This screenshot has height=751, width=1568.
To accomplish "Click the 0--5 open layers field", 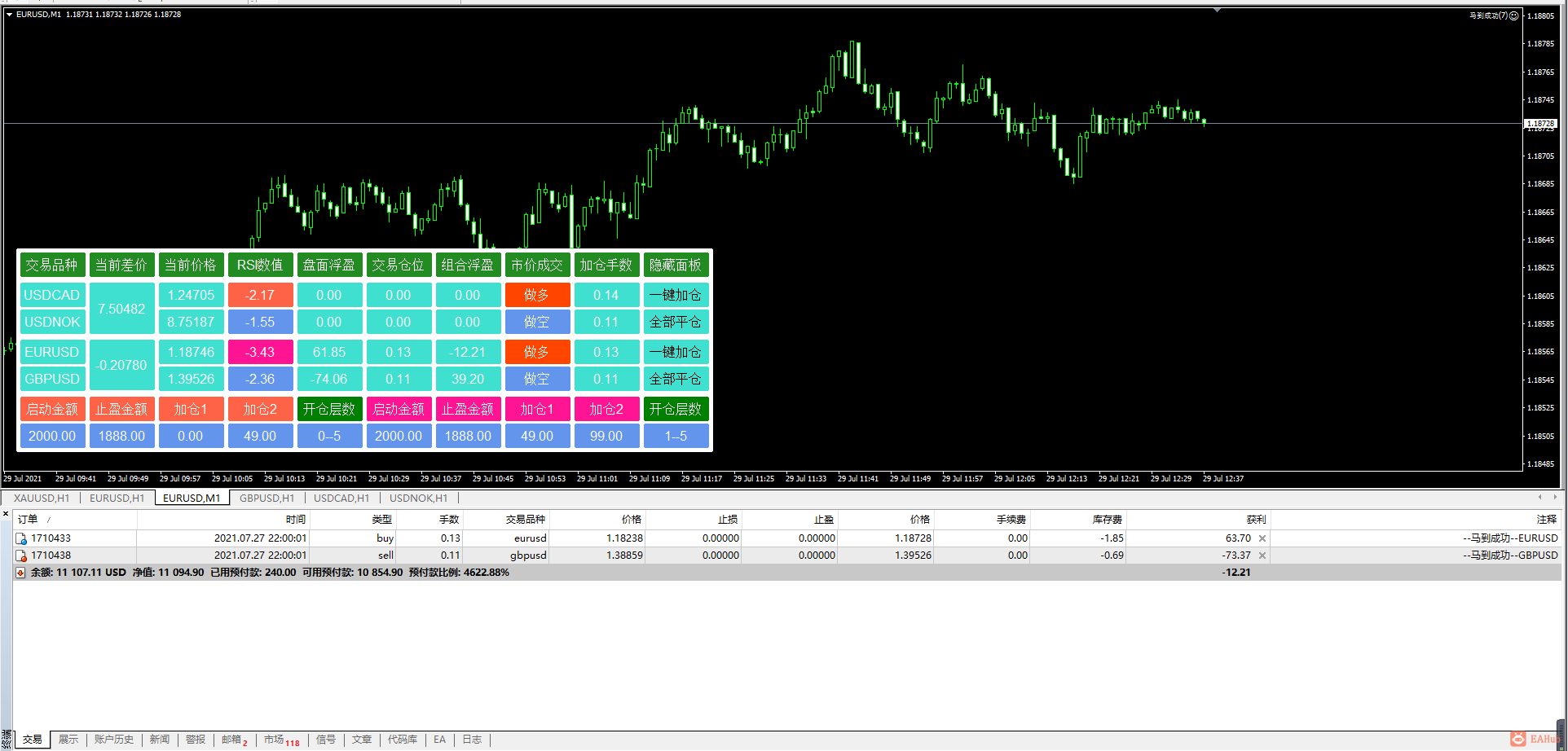I will (x=329, y=436).
